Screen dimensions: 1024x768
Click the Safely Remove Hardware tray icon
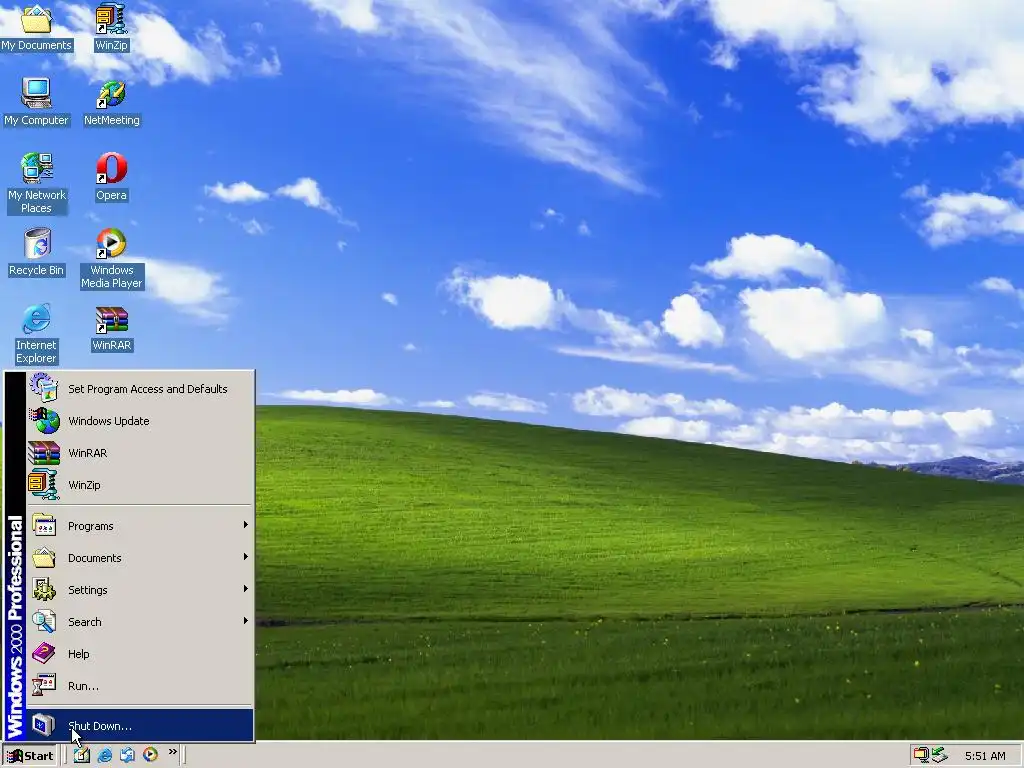coord(939,756)
